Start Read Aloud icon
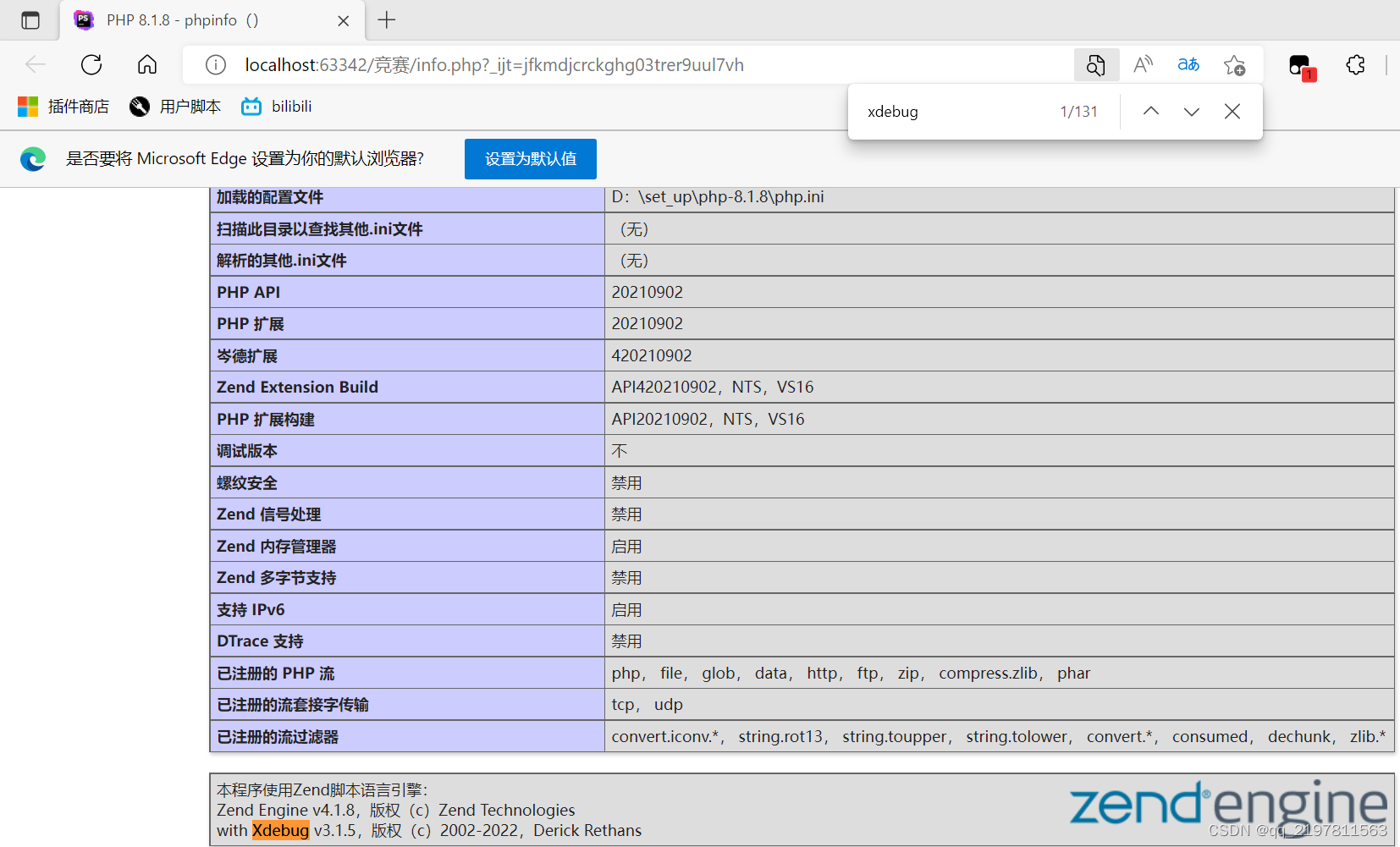1400x847 pixels. coord(1143,64)
